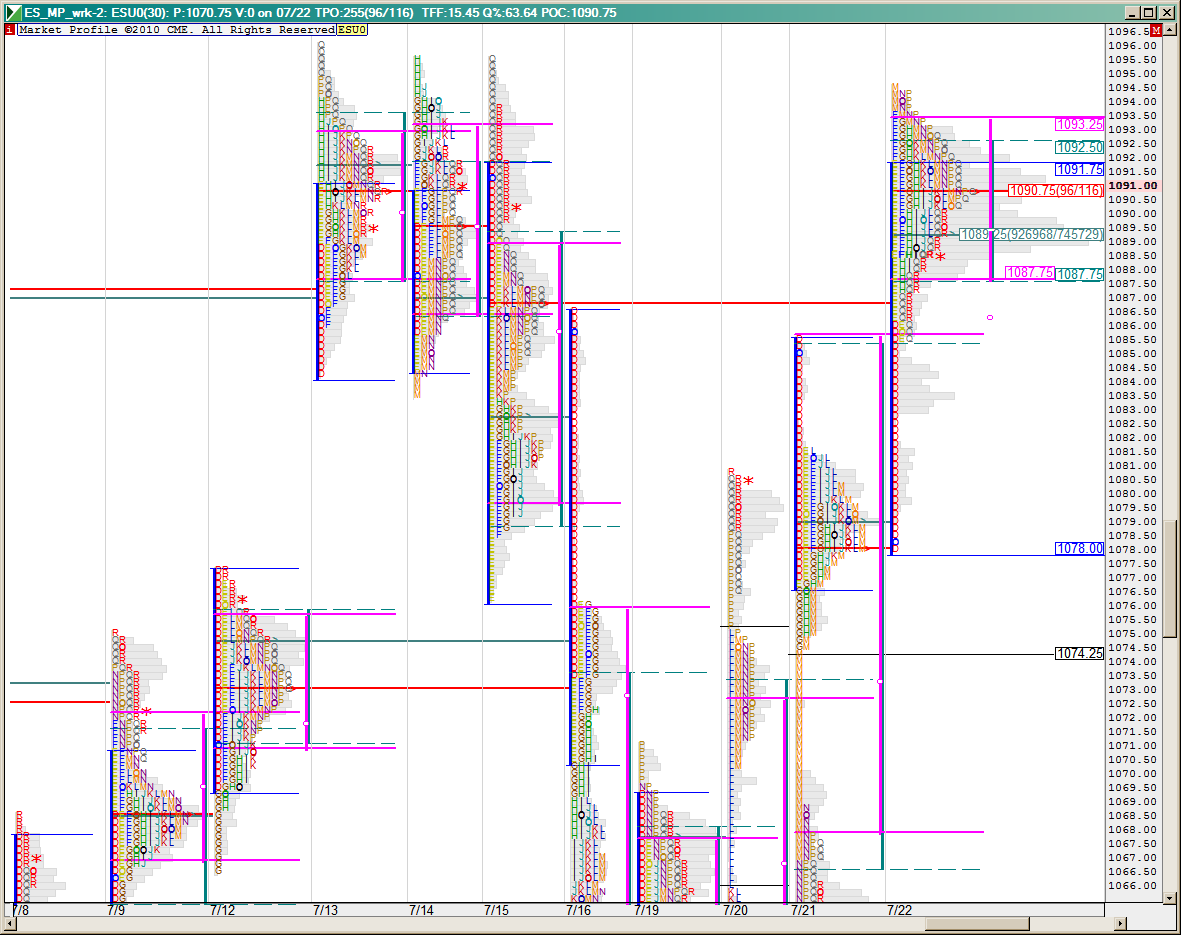Click the red M icon on price axis

1156,31
